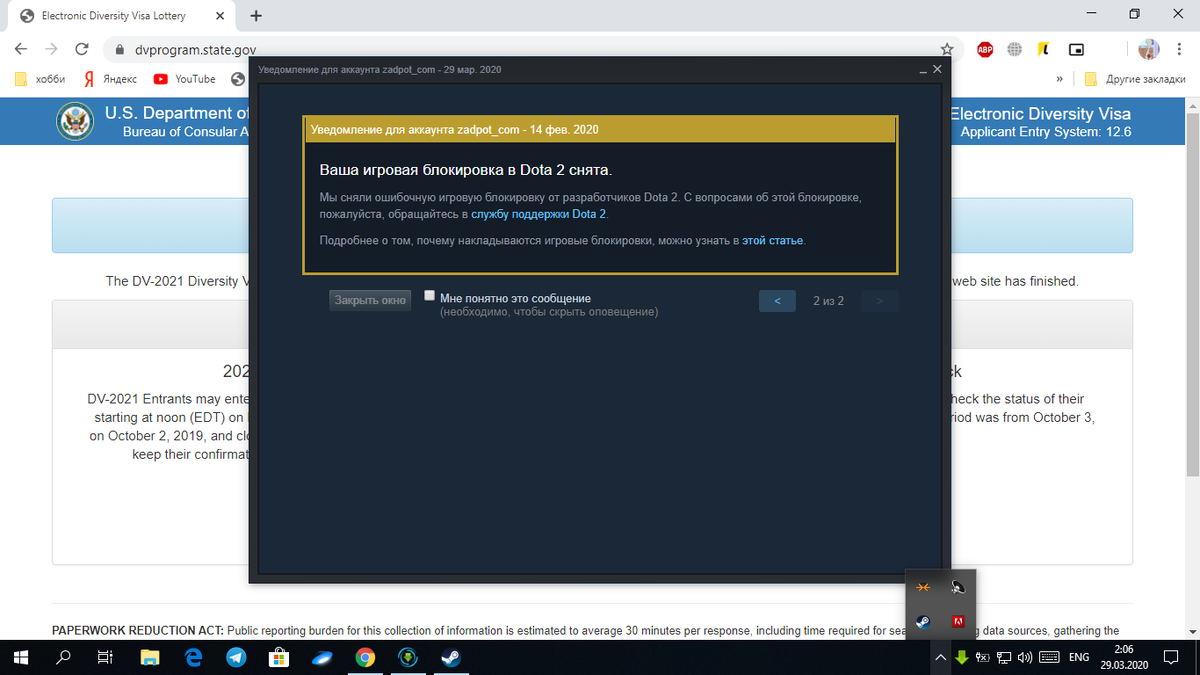Switch input language via ENG indicator

pos(1079,657)
